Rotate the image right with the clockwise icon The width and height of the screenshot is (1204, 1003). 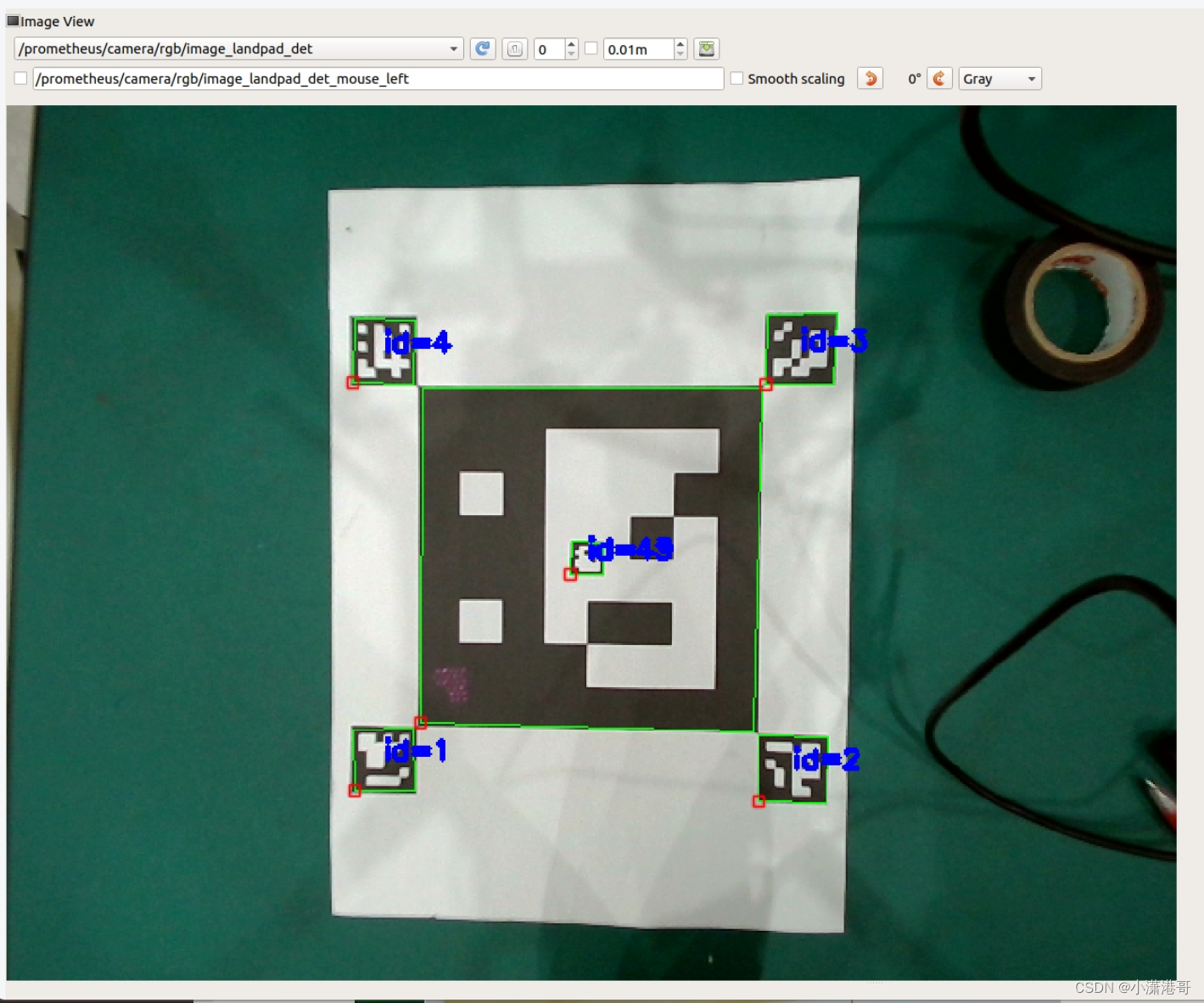[x=939, y=79]
